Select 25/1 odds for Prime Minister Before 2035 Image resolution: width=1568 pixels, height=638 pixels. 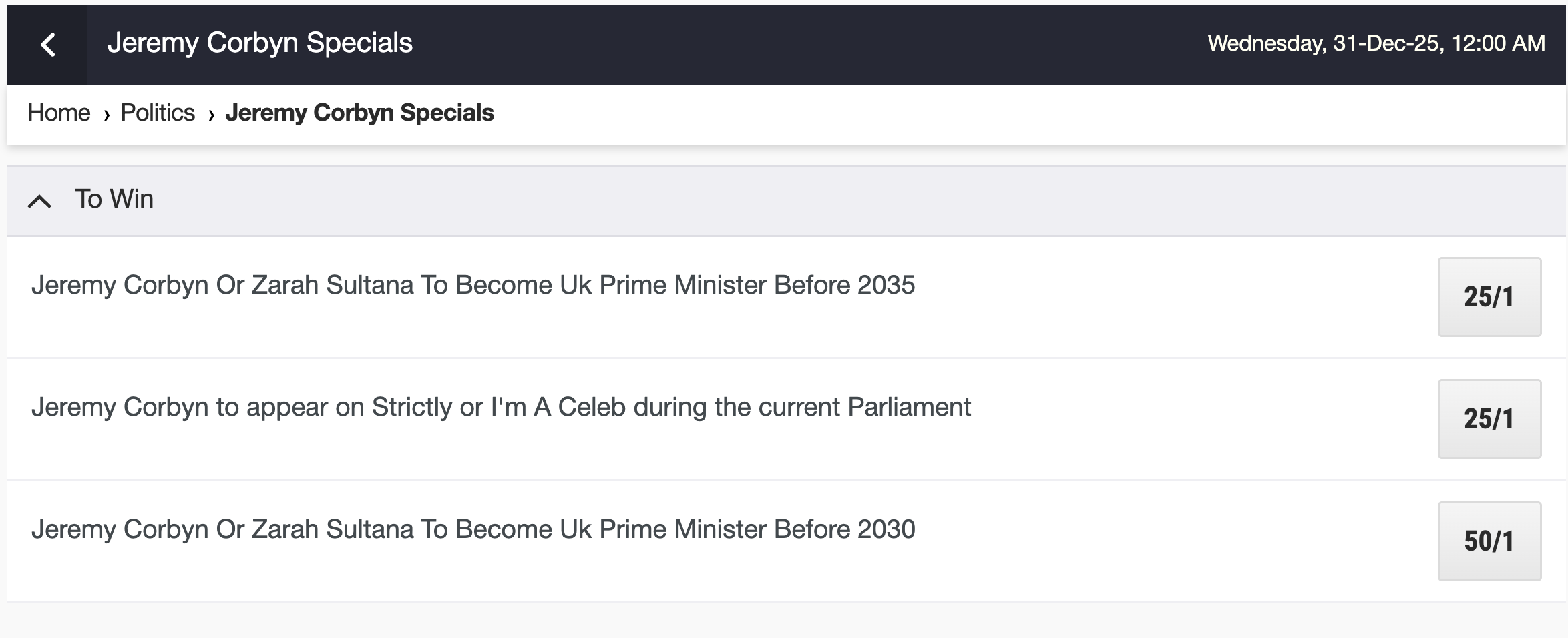[1489, 297]
